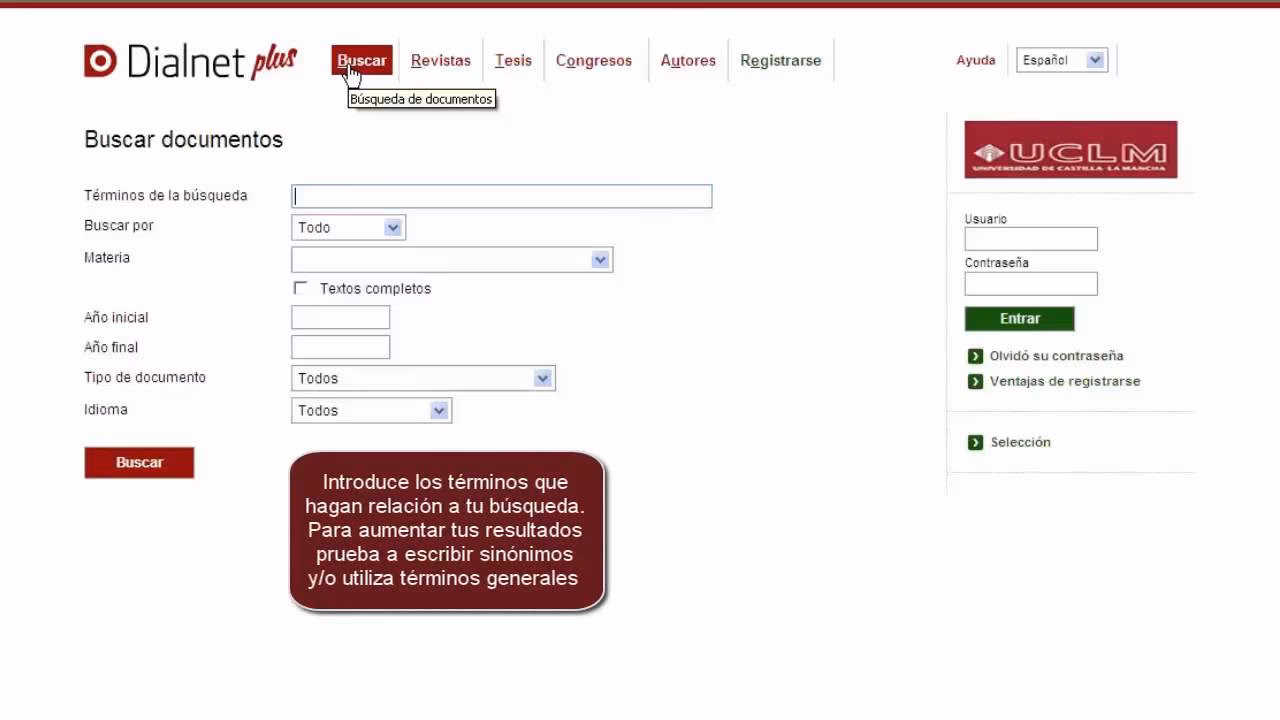
Task: Click the red Buscar submit button
Action: (139, 462)
